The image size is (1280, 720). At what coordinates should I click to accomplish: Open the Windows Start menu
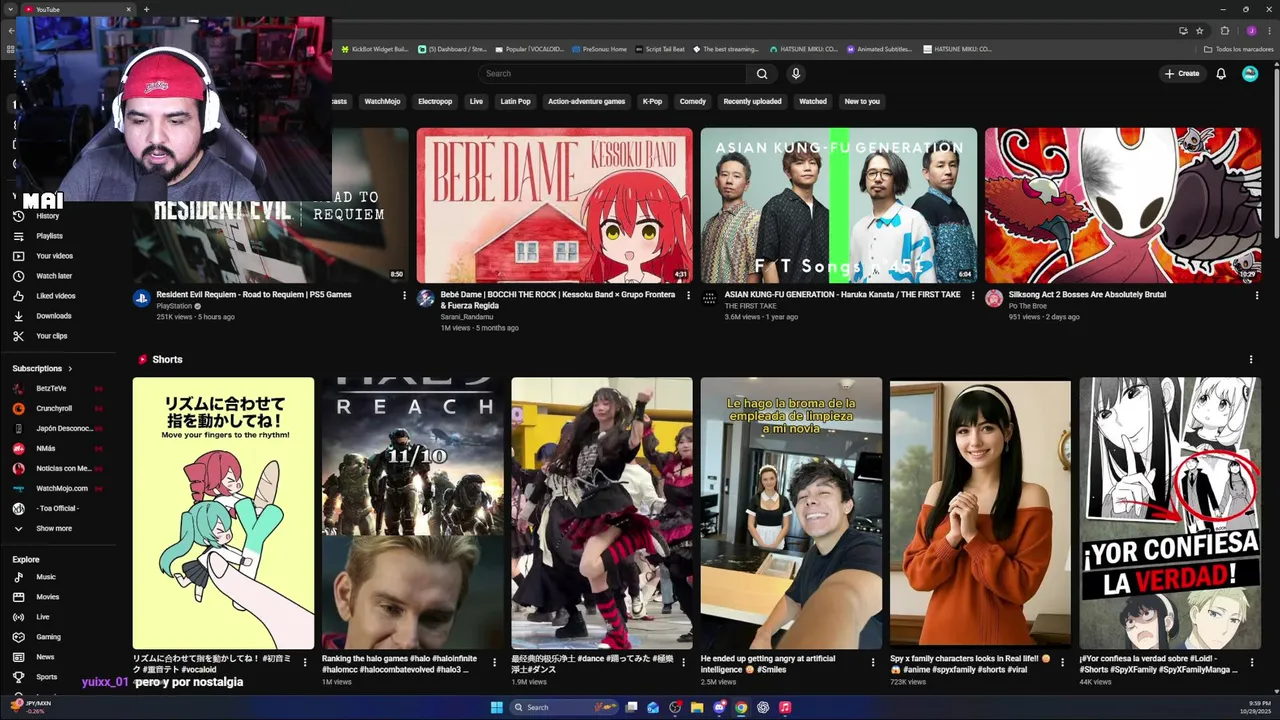click(497, 707)
